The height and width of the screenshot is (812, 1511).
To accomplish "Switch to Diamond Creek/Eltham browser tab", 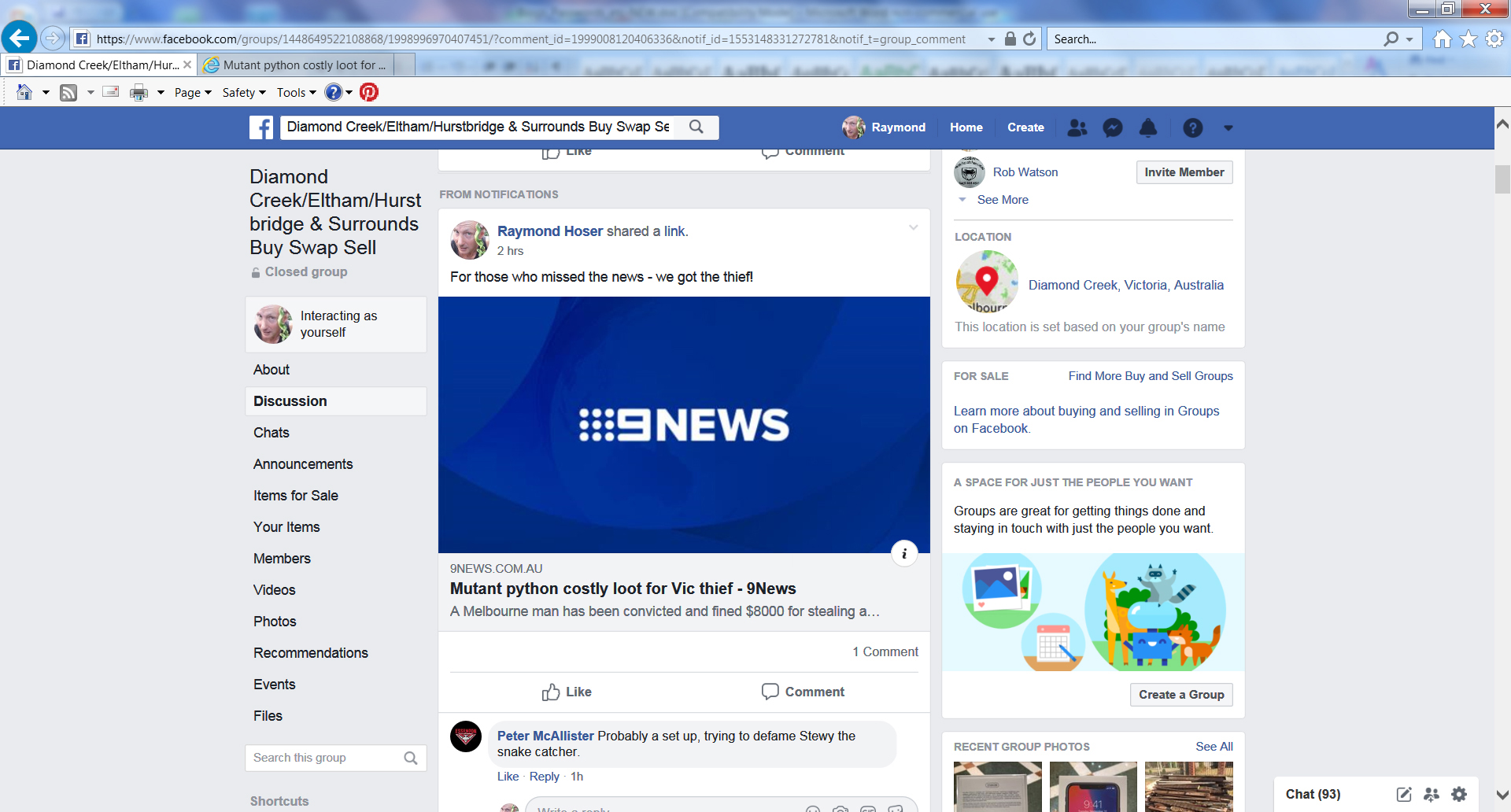I will [99, 65].
